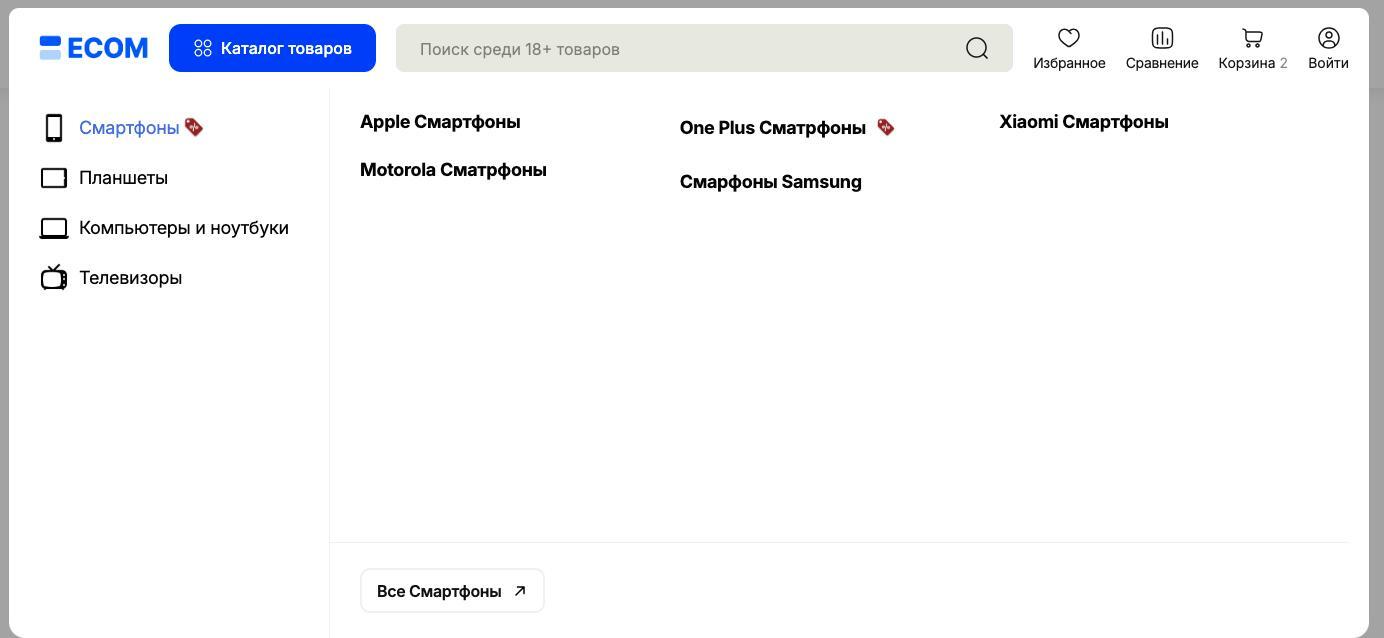Click the laptop icon beside Компьютеры и ноутбуки

coord(54,228)
